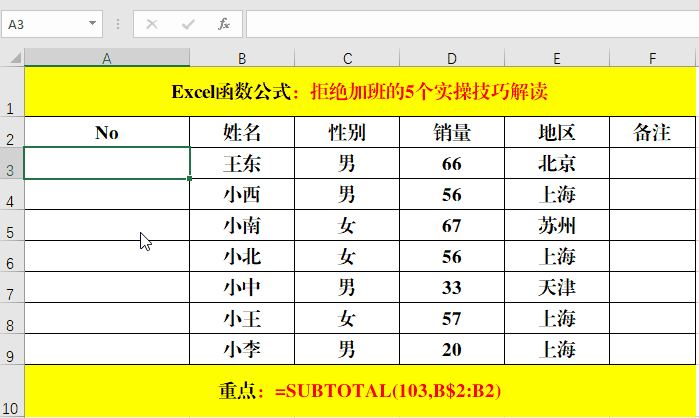Click the gender cell in 小南's row
Viewport: 699px width, 418px height.
pos(347,225)
